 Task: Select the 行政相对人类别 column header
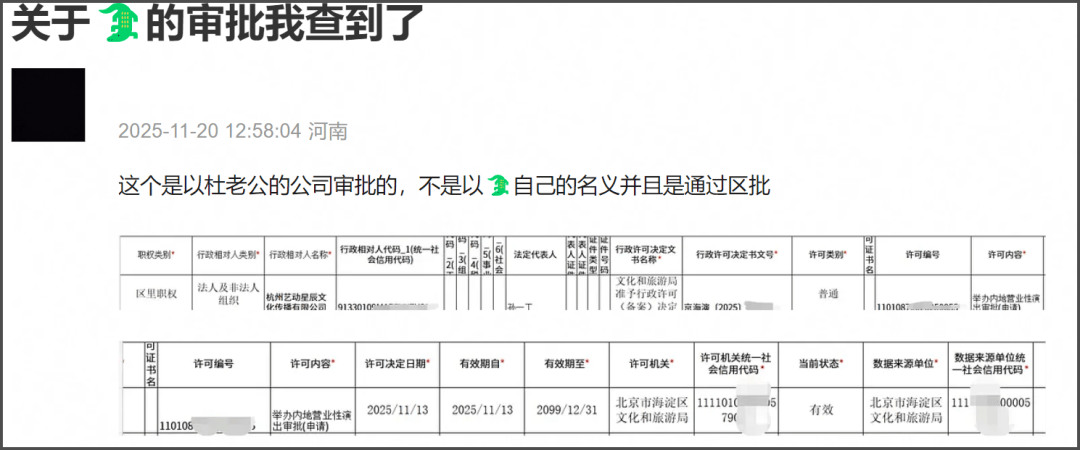coord(228,255)
